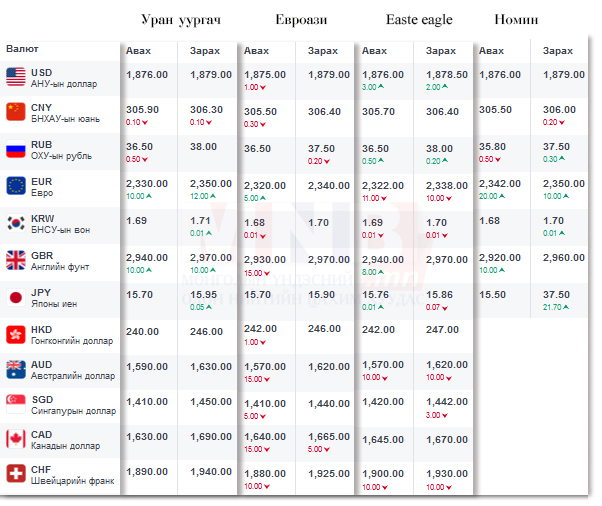Click the GBP British flag icon
Screen dimensions: 602x506
tap(15, 259)
